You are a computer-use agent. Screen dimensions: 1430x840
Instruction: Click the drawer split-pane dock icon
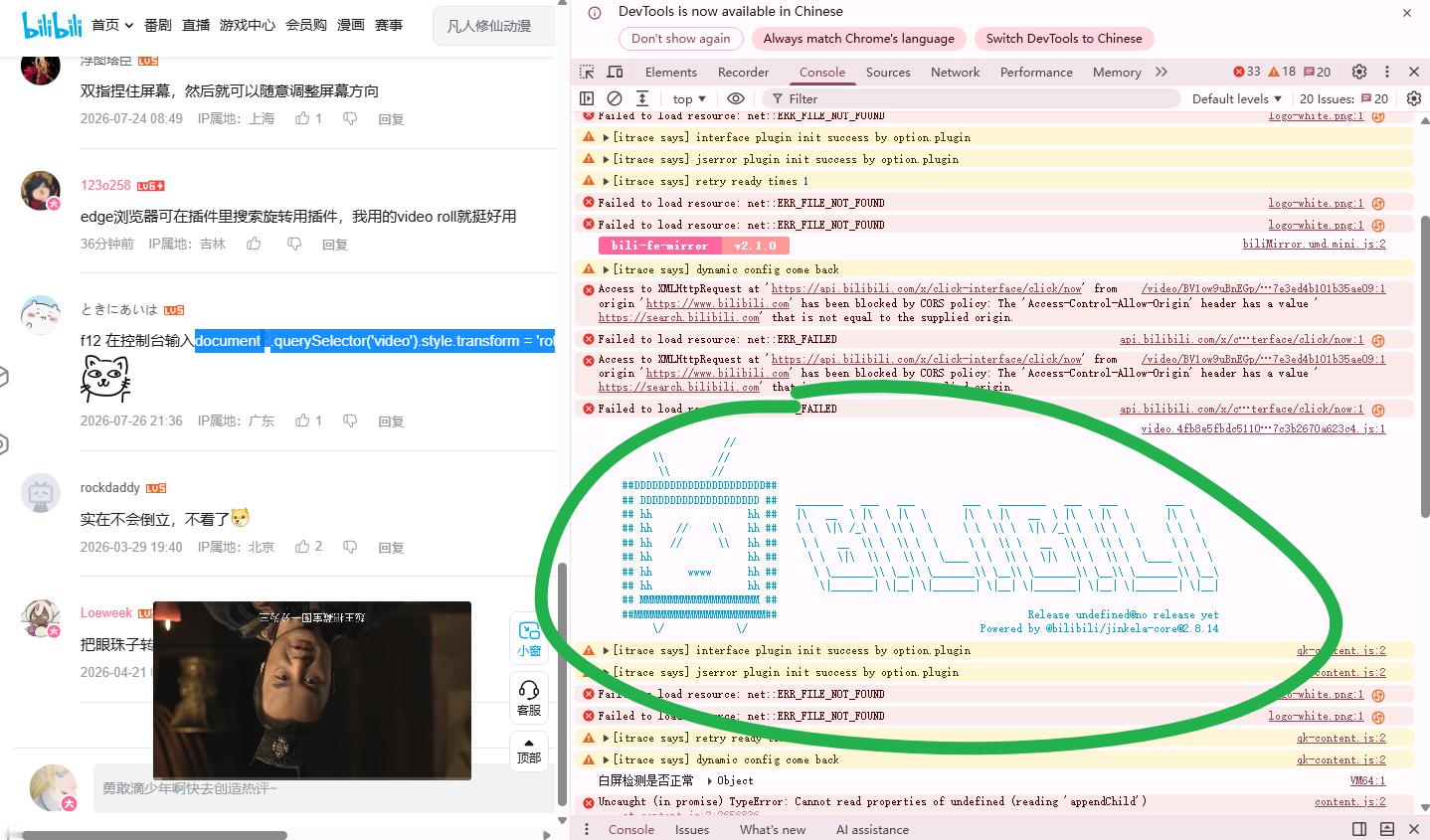click(x=1359, y=829)
